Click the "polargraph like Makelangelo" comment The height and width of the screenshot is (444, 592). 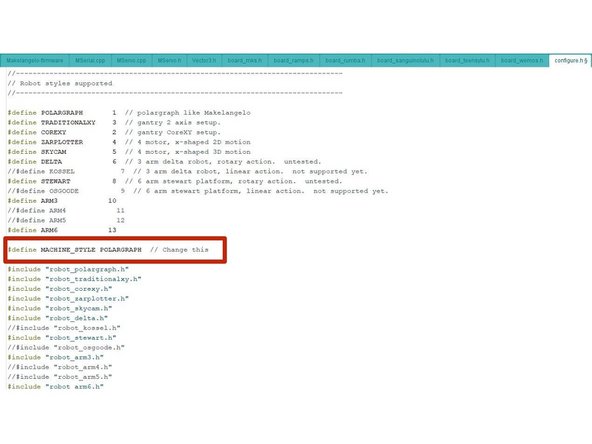194,113
